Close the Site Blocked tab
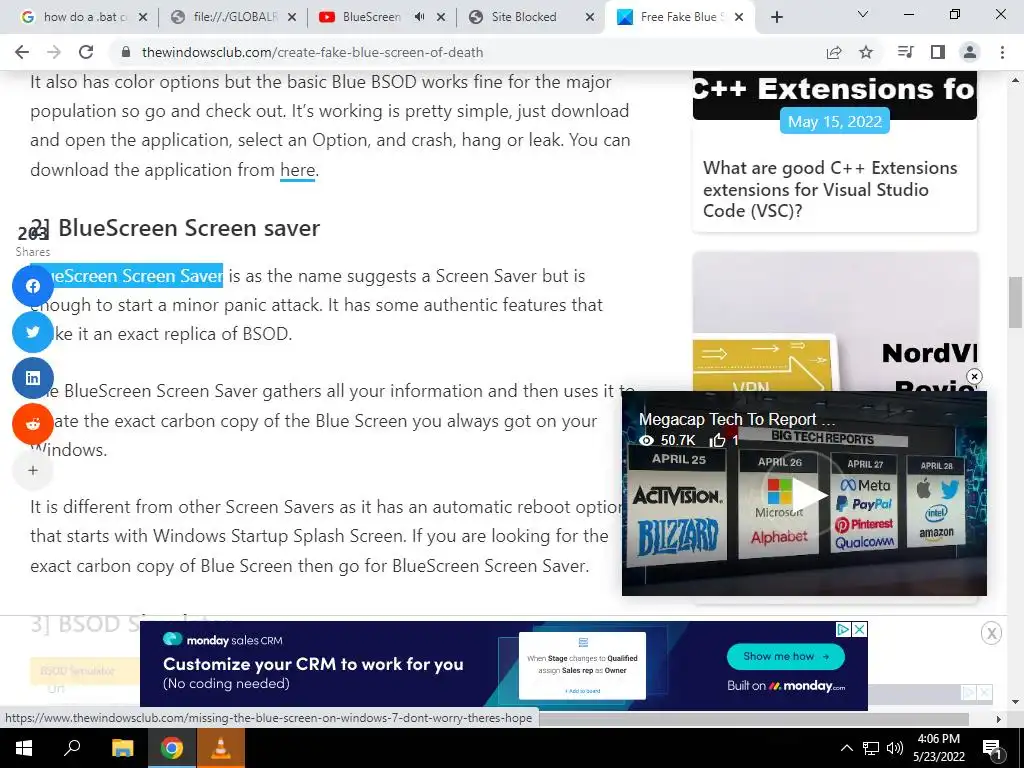This screenshot has height=768, width=1024. (590, 17)
